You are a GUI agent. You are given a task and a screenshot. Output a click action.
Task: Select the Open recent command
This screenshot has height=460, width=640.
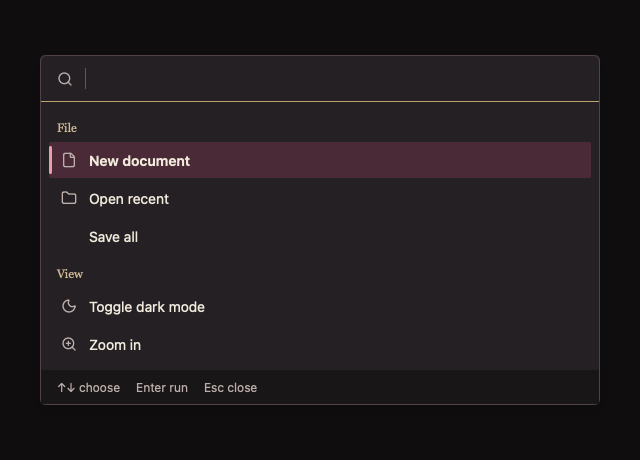pyautogui.click(x=320, y=199)
